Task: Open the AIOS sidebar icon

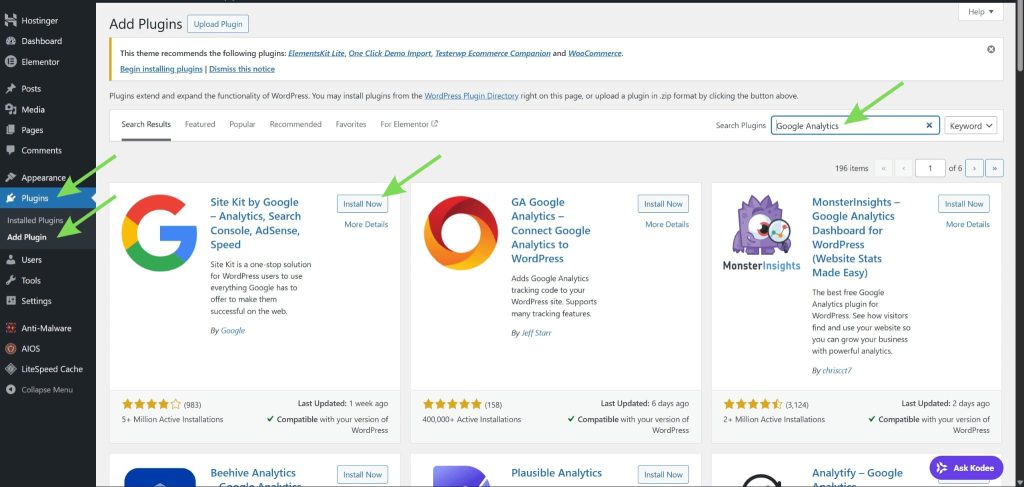Action: (x=10, y=349)
